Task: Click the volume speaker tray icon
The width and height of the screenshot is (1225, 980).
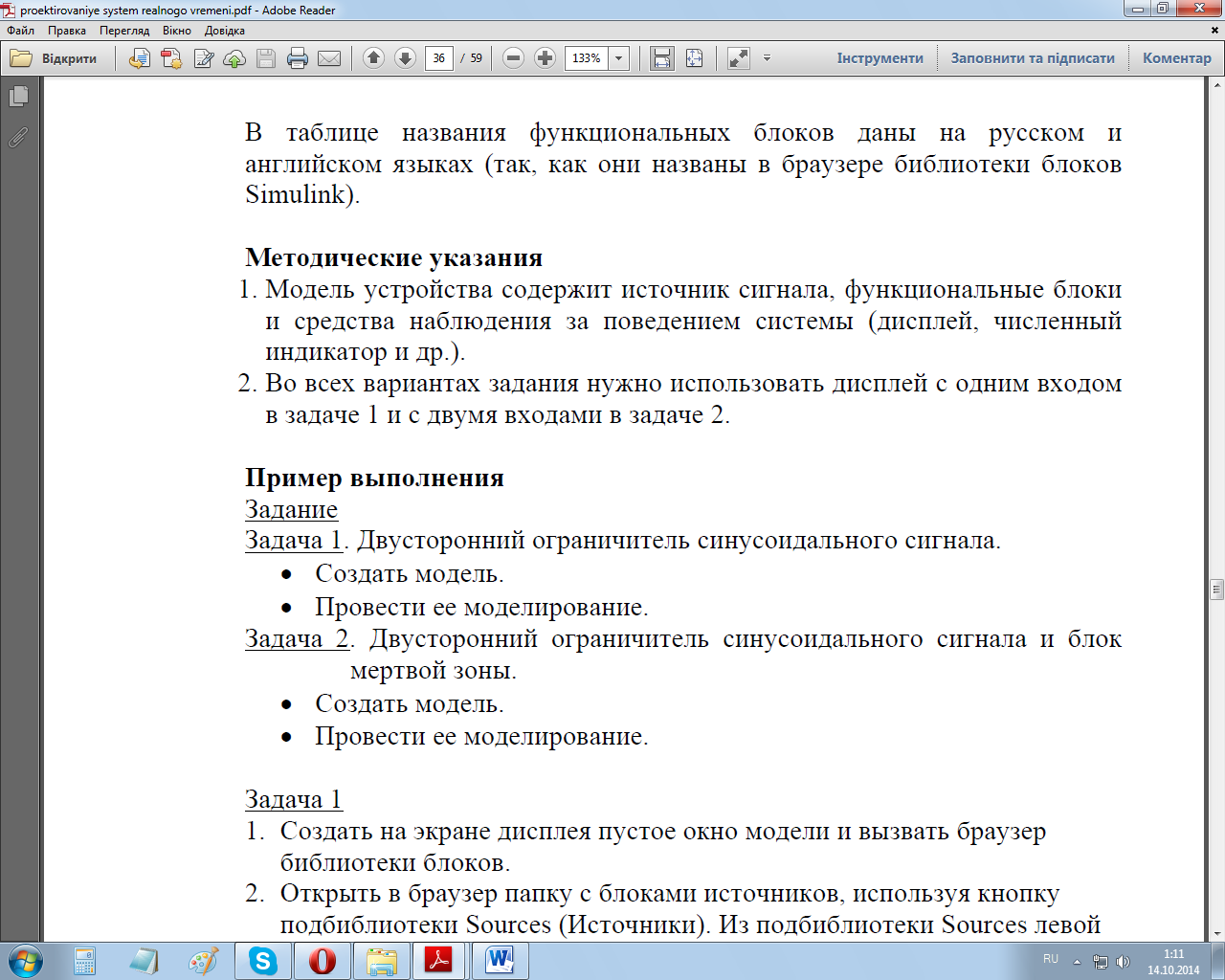Action: [x=1123, y=962]
